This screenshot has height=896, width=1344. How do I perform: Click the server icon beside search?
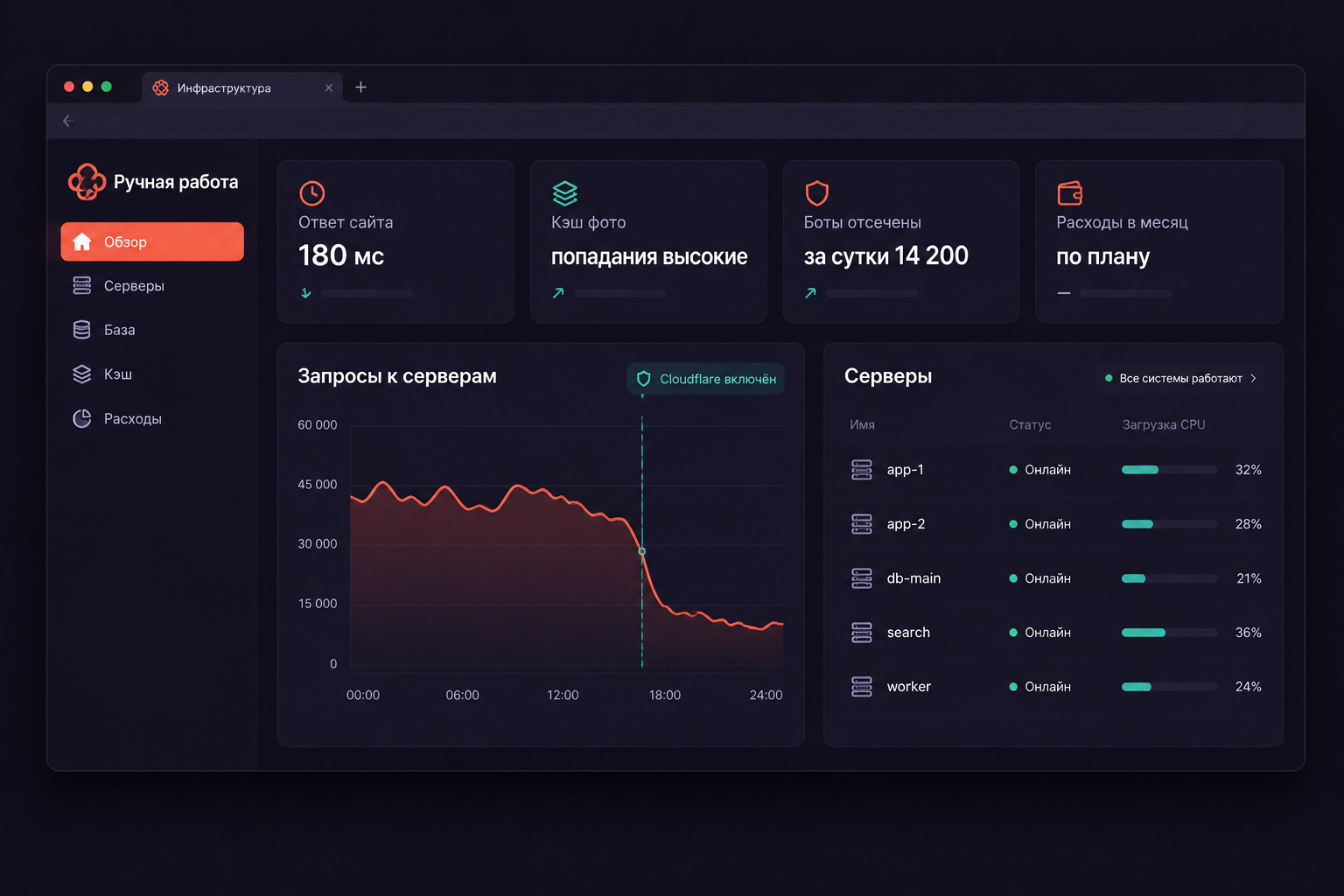862,633
